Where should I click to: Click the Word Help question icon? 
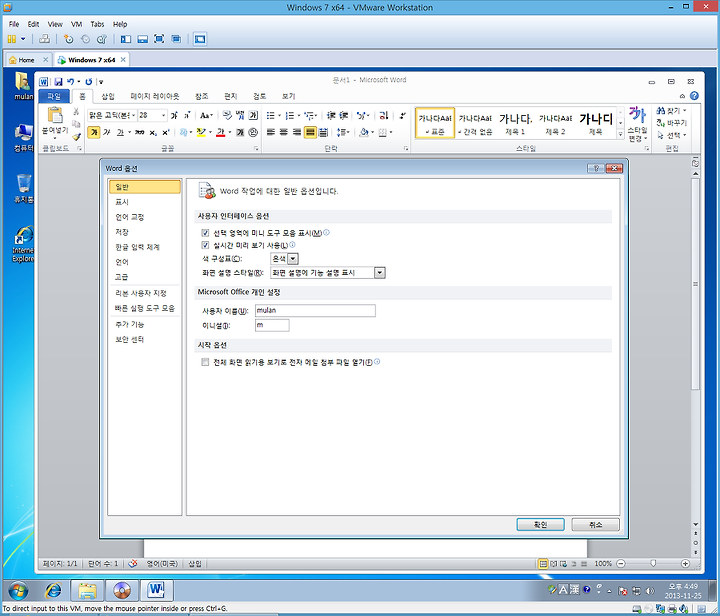tap(694, 96)
